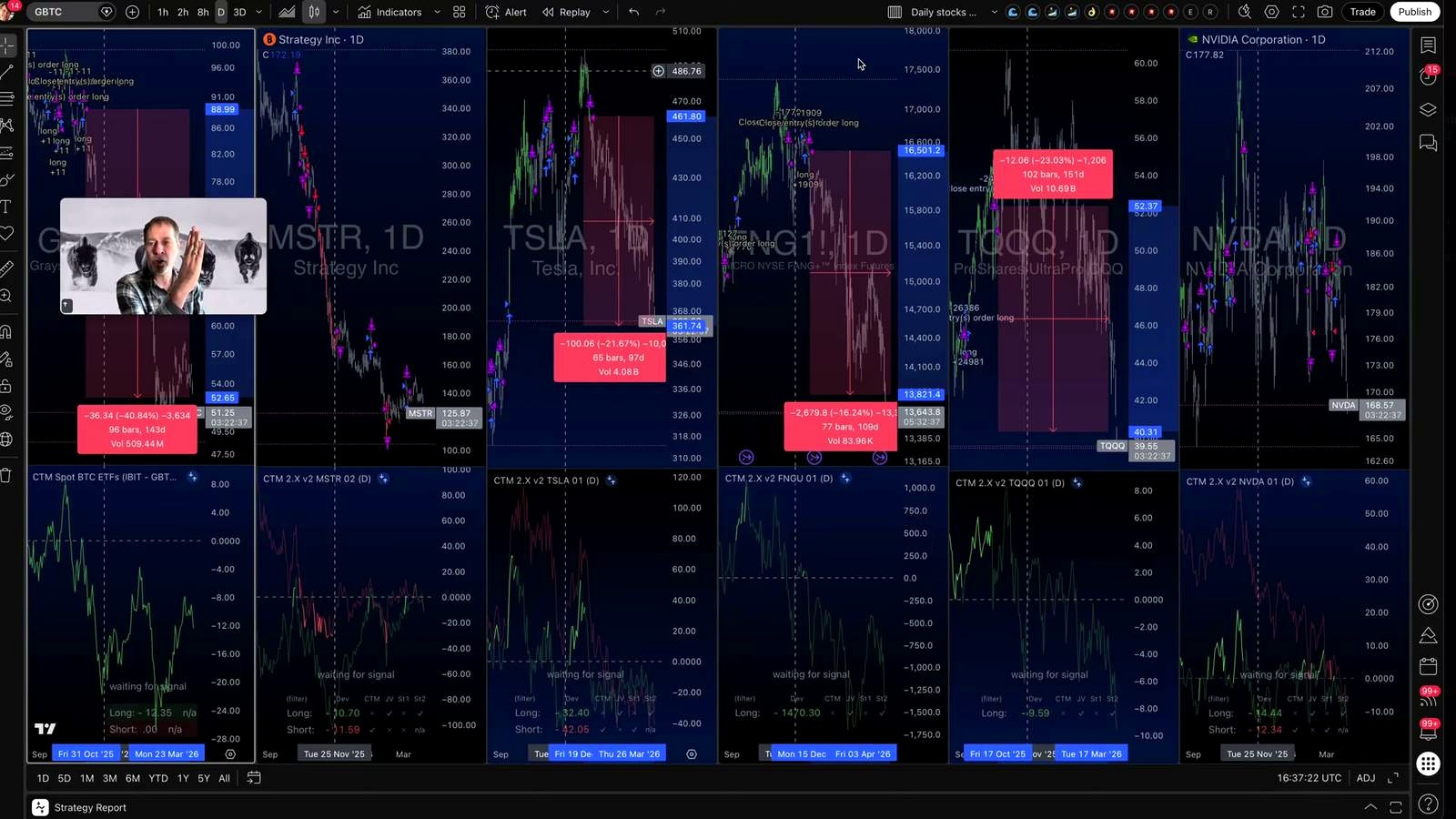Open alerts panel with badge 15
The width and height of the screenshot is (1456, 819).
tap(1429, 76)
